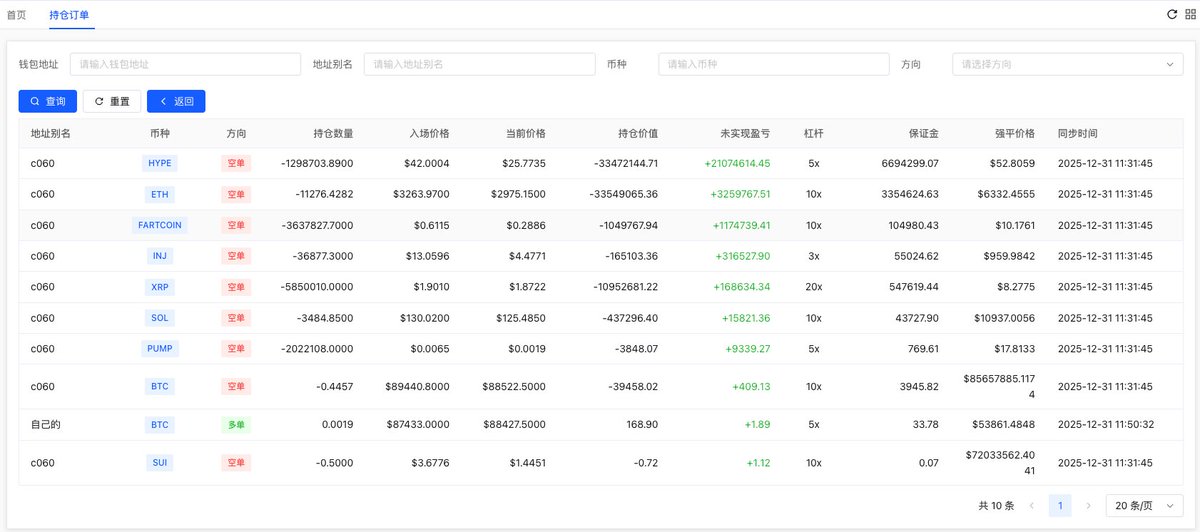1200x532 pixels.
Task: Click the 空单 tag in the HYPE row
Action: 236,163
